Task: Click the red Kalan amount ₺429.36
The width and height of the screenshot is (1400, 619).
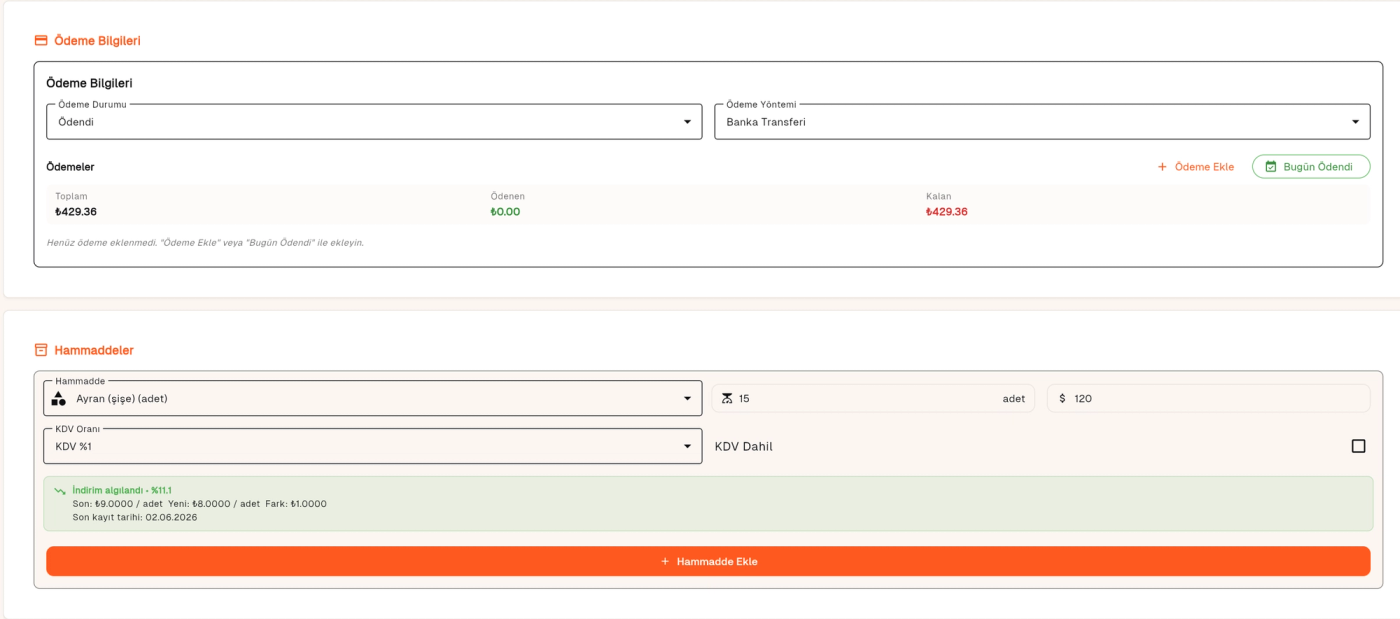Action: (x=947, y=212)
